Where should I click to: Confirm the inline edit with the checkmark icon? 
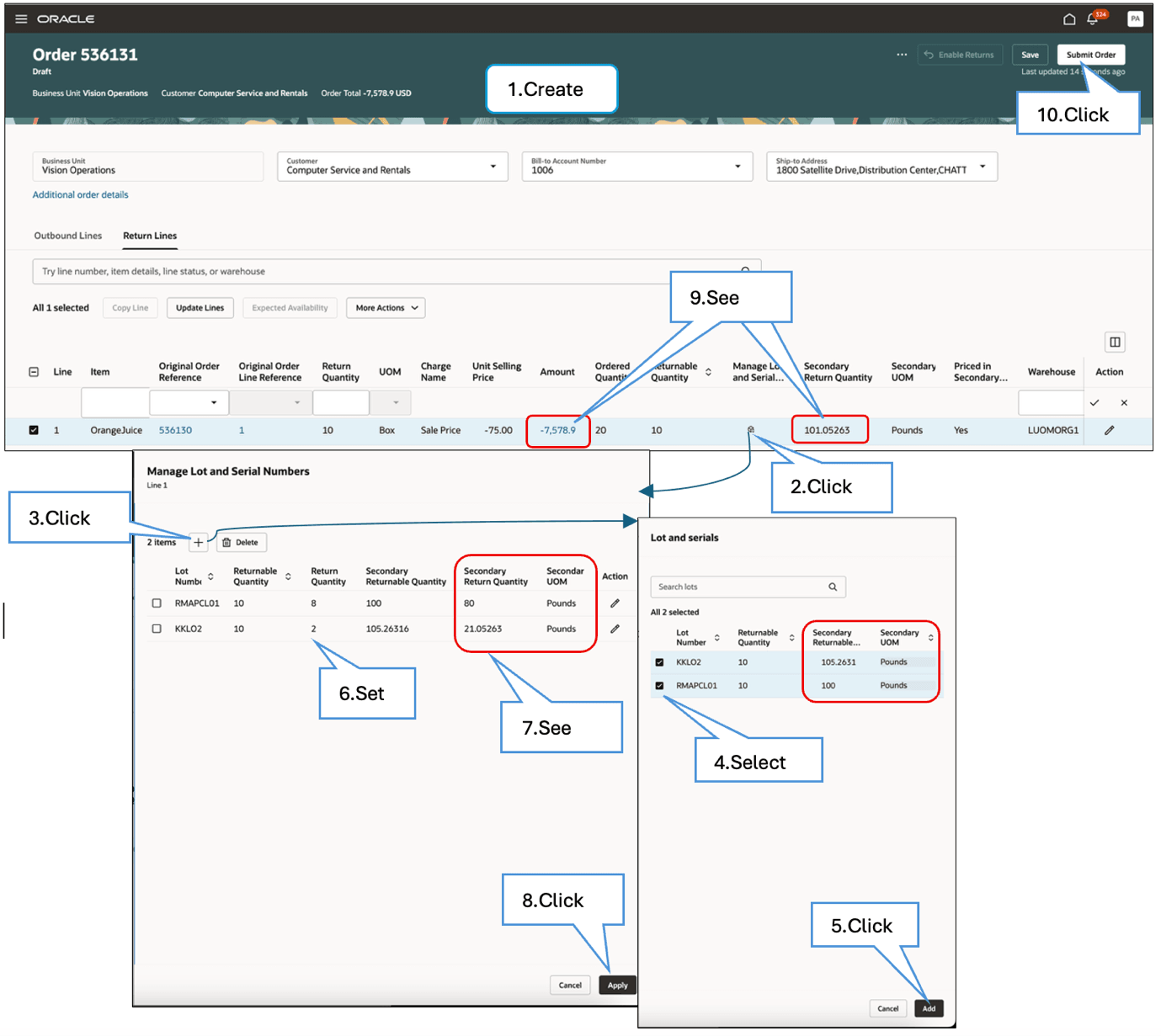1094,403
